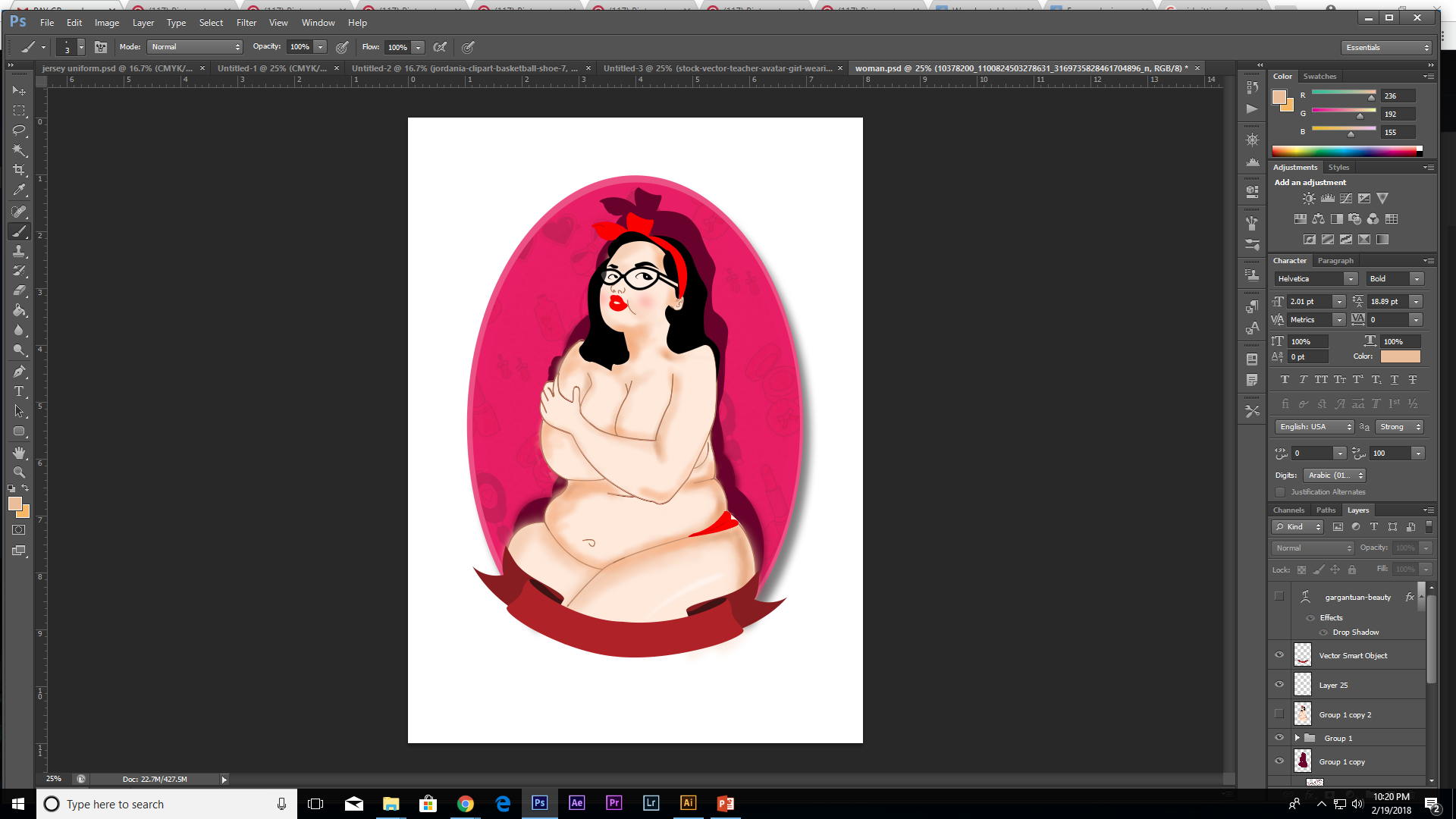Open the Image menu
Image resolution: width=1456 pixels, height=819 pixels.
click(x=107, y=23)
